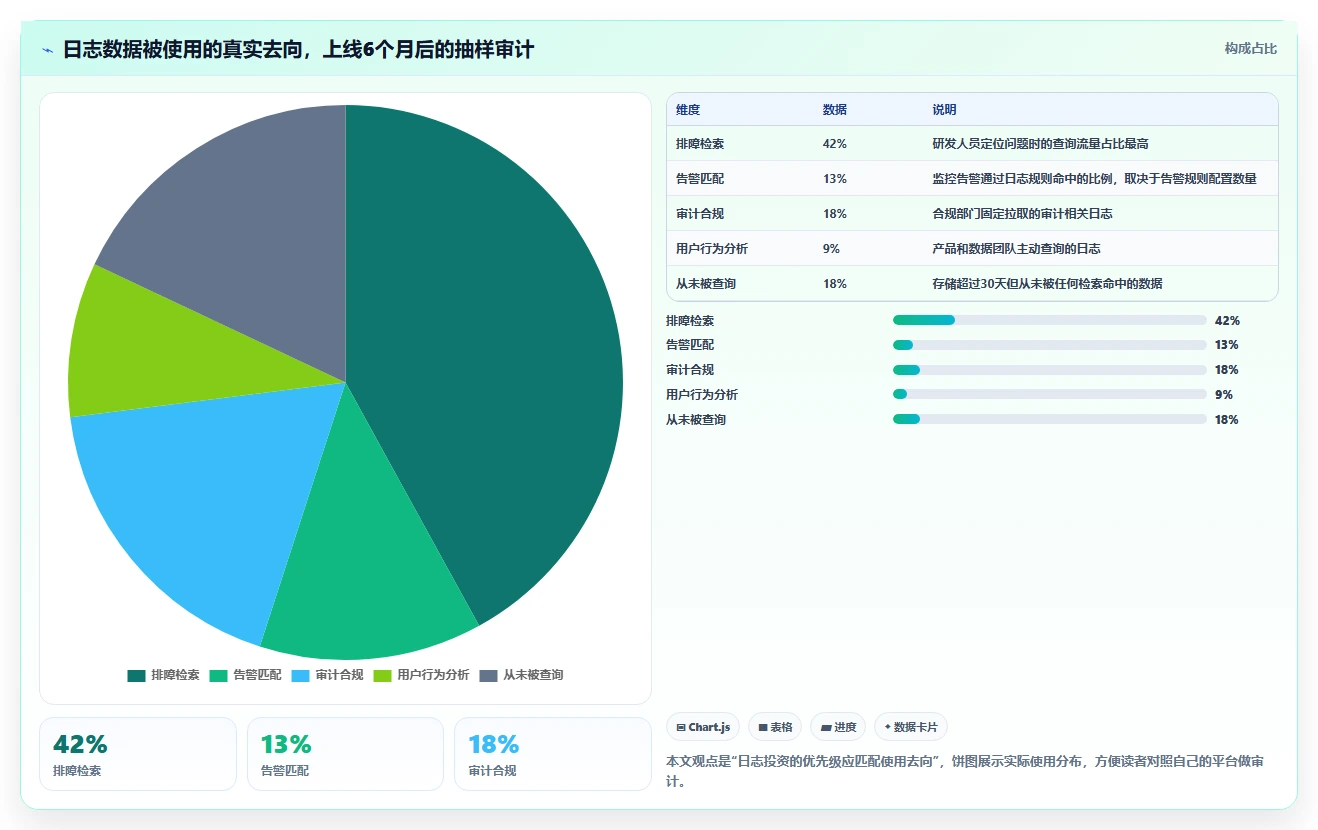The width and height of the screenshot is (1318, 830).
Task: Click the 排障检索 42% progress bar
Action: [x=1049, y=320]
